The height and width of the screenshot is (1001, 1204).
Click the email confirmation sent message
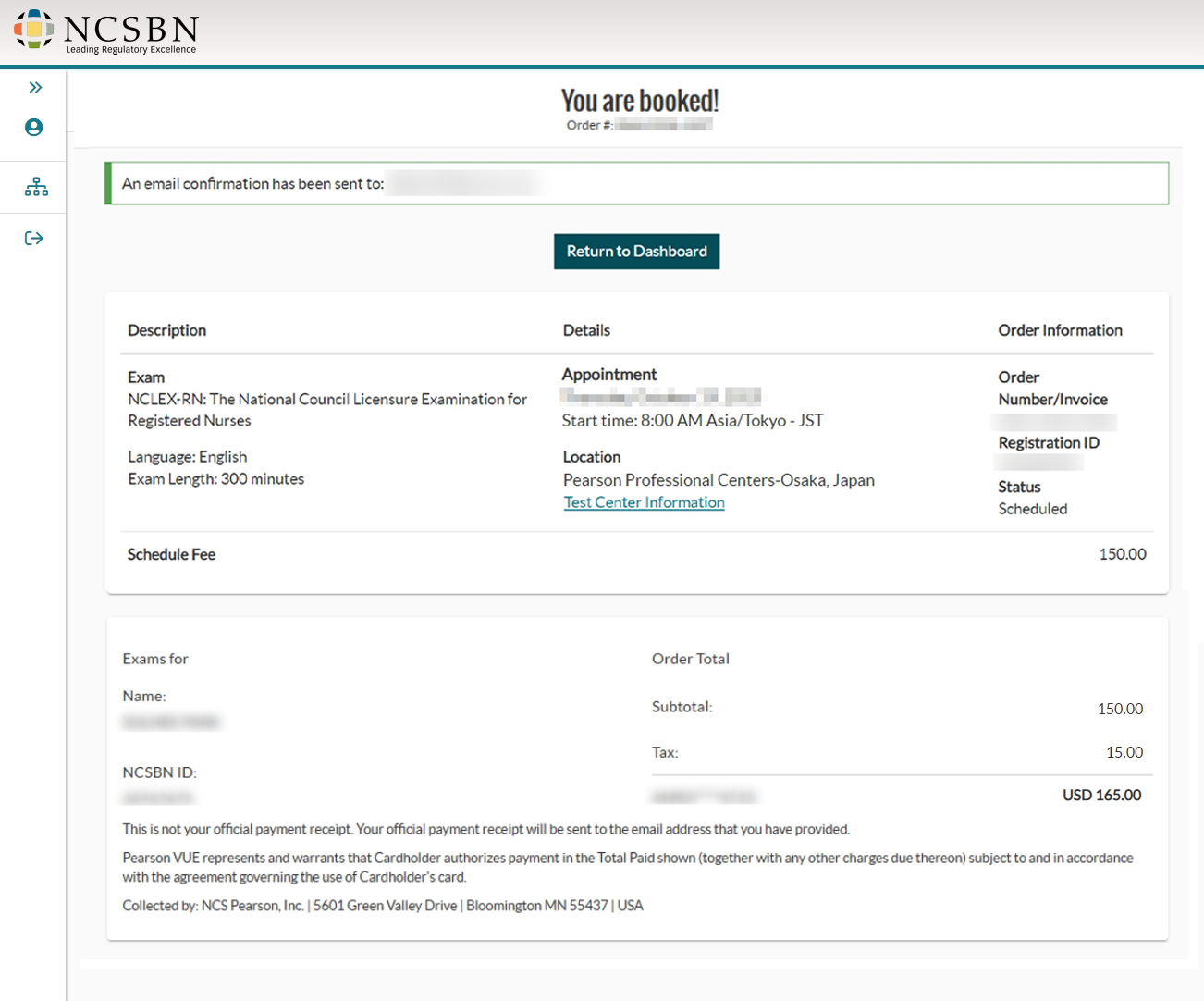tap(637, 183)
